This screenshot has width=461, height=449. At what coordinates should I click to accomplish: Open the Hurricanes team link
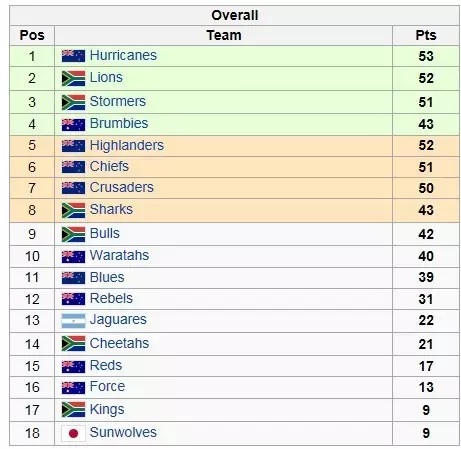(123, 55)
